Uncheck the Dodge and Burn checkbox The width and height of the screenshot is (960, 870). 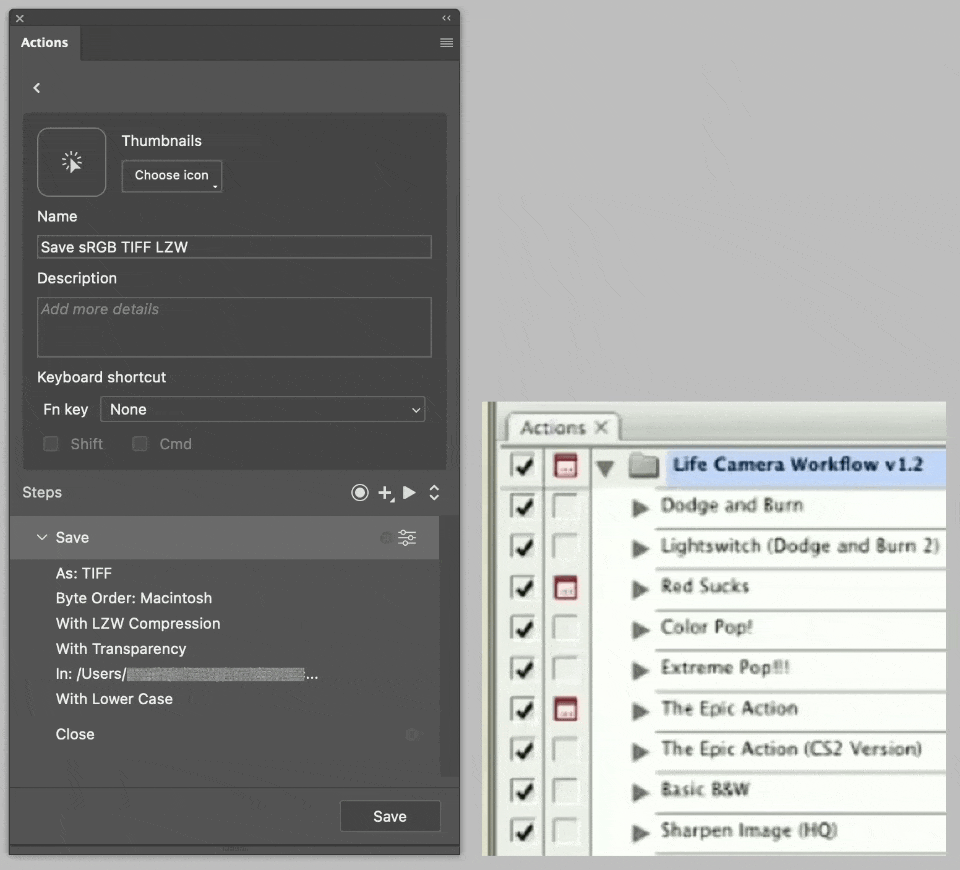(x=522, y=506)
